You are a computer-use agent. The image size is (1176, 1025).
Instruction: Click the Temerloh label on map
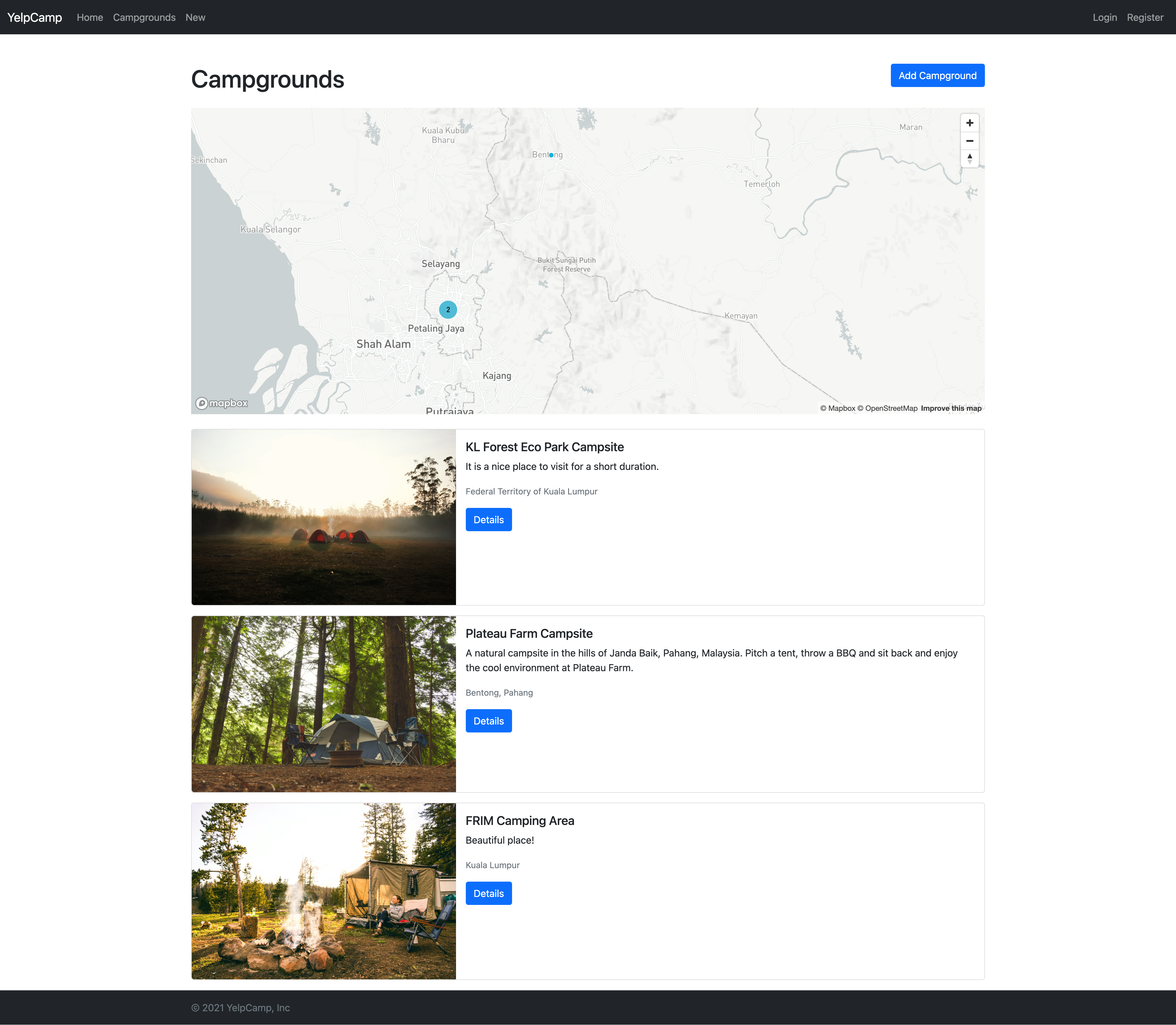762,184
